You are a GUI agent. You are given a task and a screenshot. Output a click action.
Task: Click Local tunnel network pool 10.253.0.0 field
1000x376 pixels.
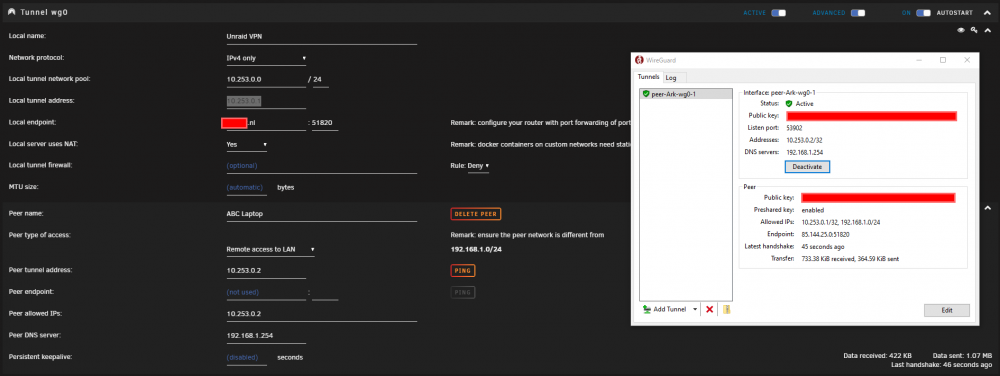click(266, 80)
